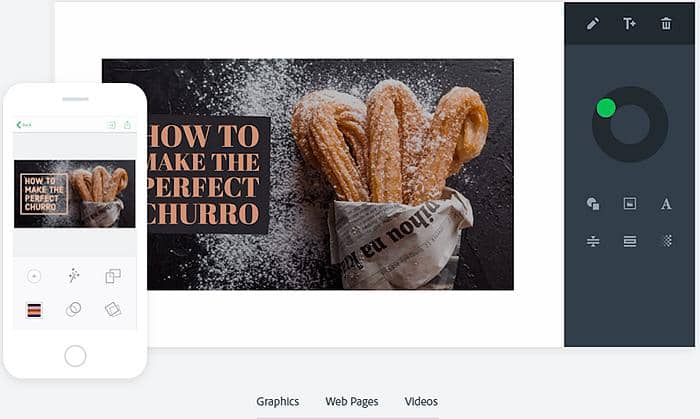Viewport: 700px width, 419px height.
Task: Tap the resize duplicate squares icon on phone
Action: (x=113, y=276)
